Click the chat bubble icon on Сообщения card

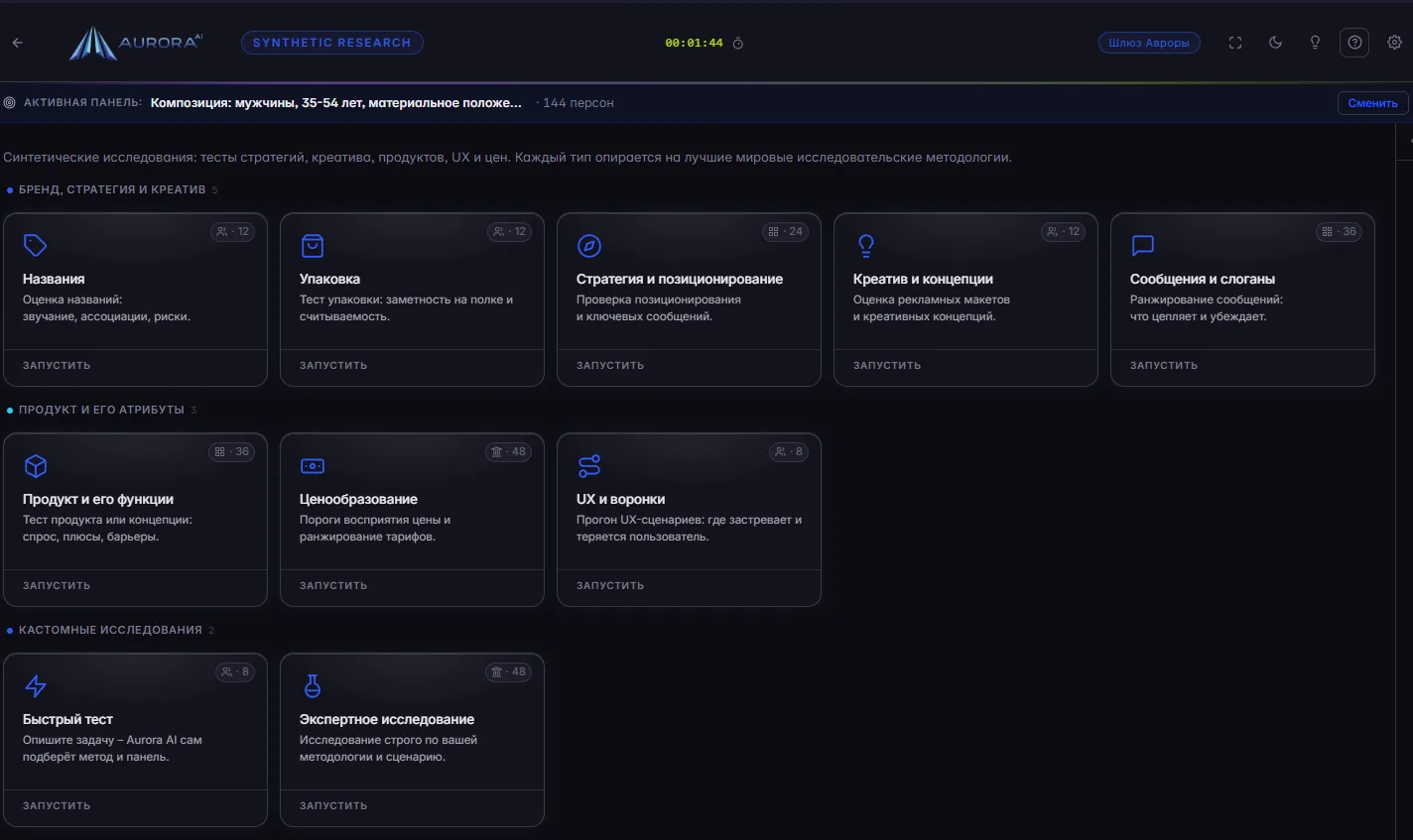click(1143, 245)
